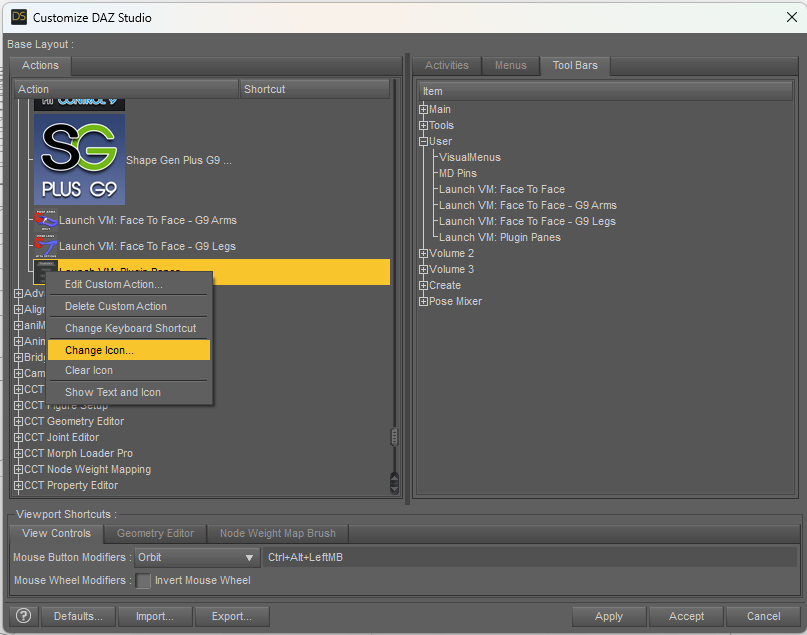Click the Accept button
Viewport: 807px width, 635px height.
pos(686,616)
